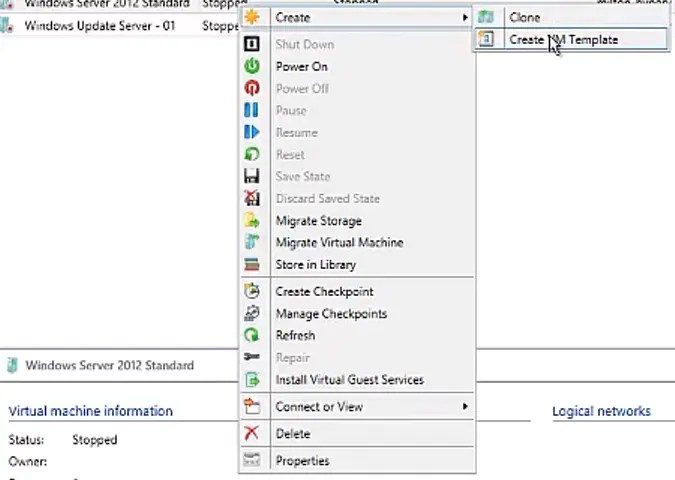
Task: Click the greyed Repair entry
Action: coord(357,357)
